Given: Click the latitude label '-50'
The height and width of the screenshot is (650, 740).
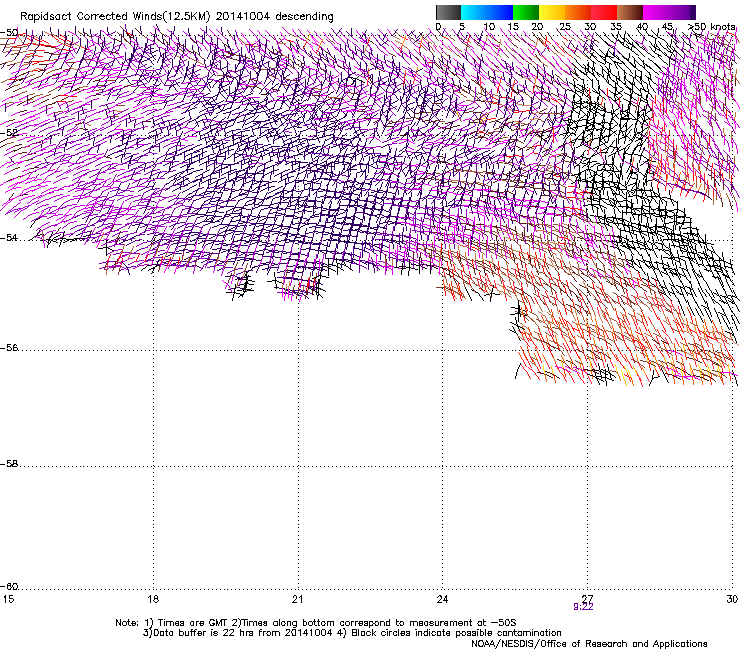Looking at the screenshot, I should (x=9, y=33).
